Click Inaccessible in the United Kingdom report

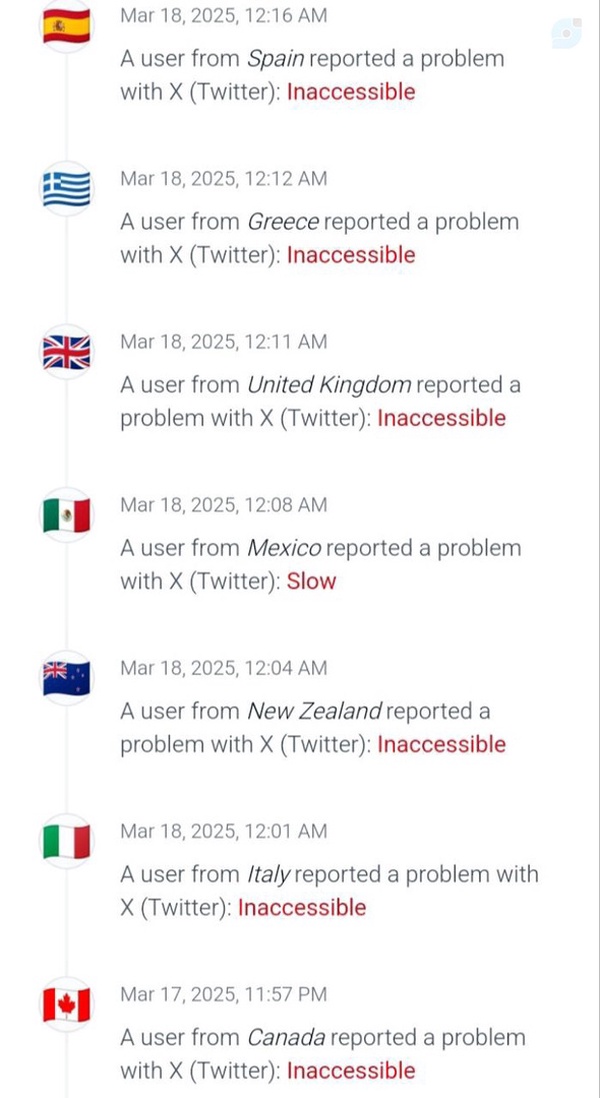click(x=441, y=418)
